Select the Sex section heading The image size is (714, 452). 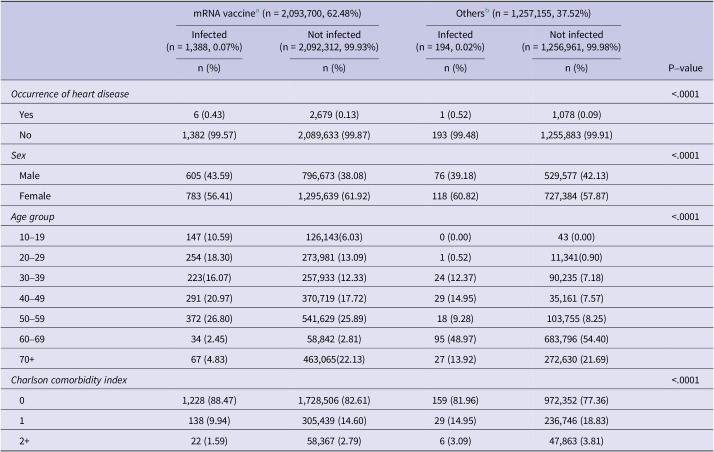click(19, 155)
